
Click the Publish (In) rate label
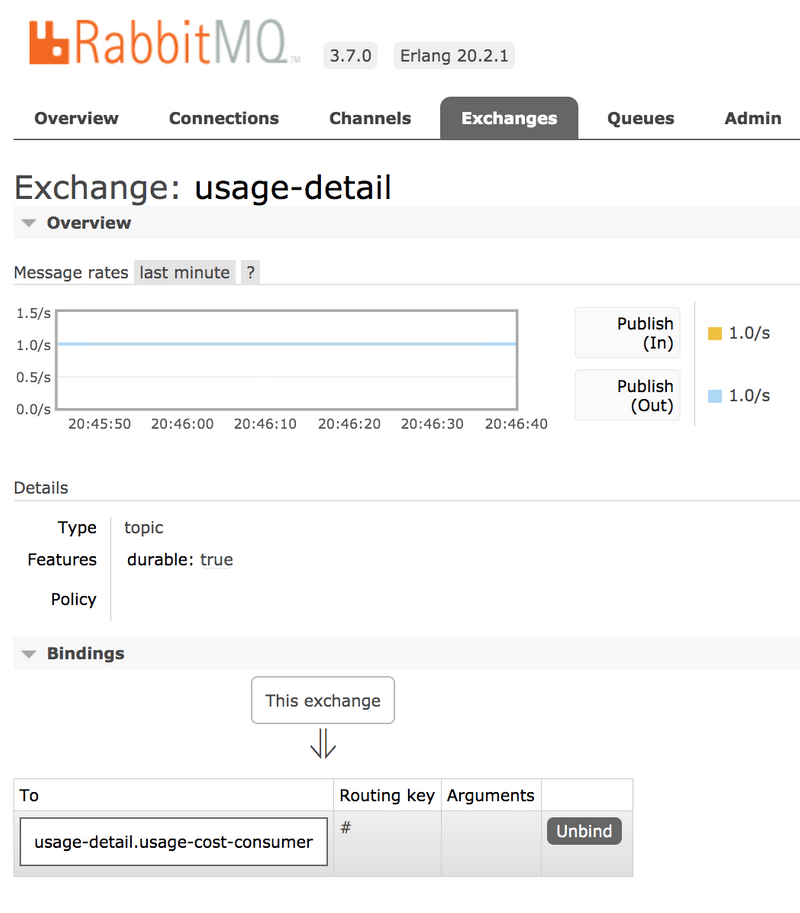(627, 334)
